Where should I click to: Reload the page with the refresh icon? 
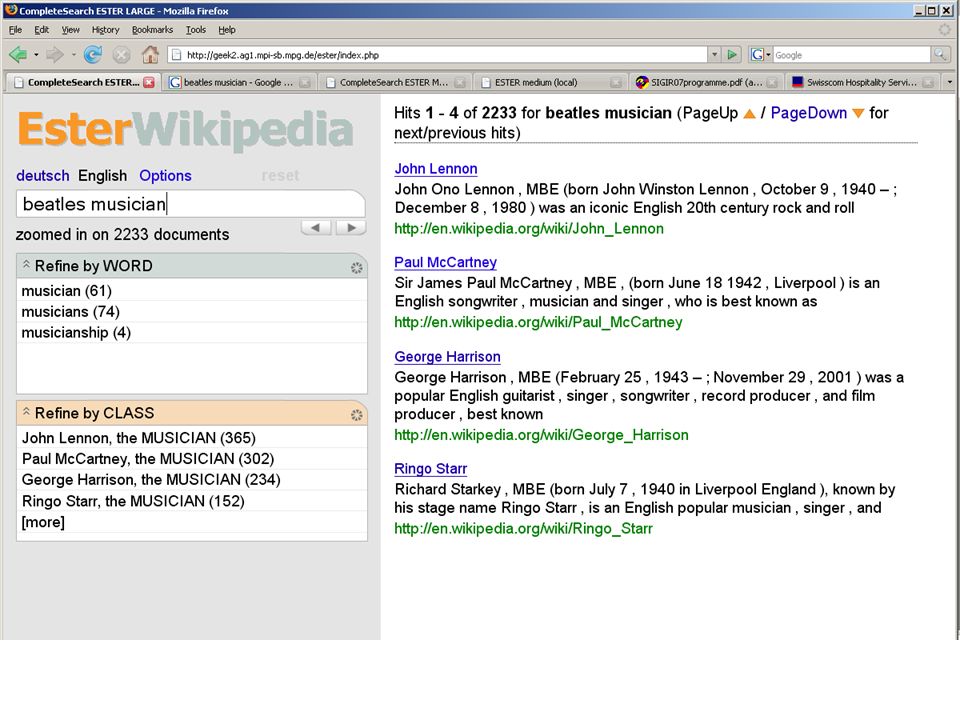[92, 55]
